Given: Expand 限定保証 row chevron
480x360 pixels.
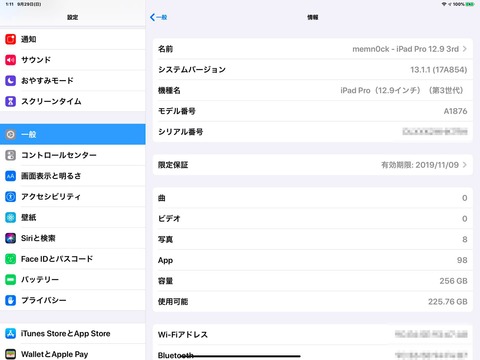Looking at the screenshot, I should coord(465,165).
